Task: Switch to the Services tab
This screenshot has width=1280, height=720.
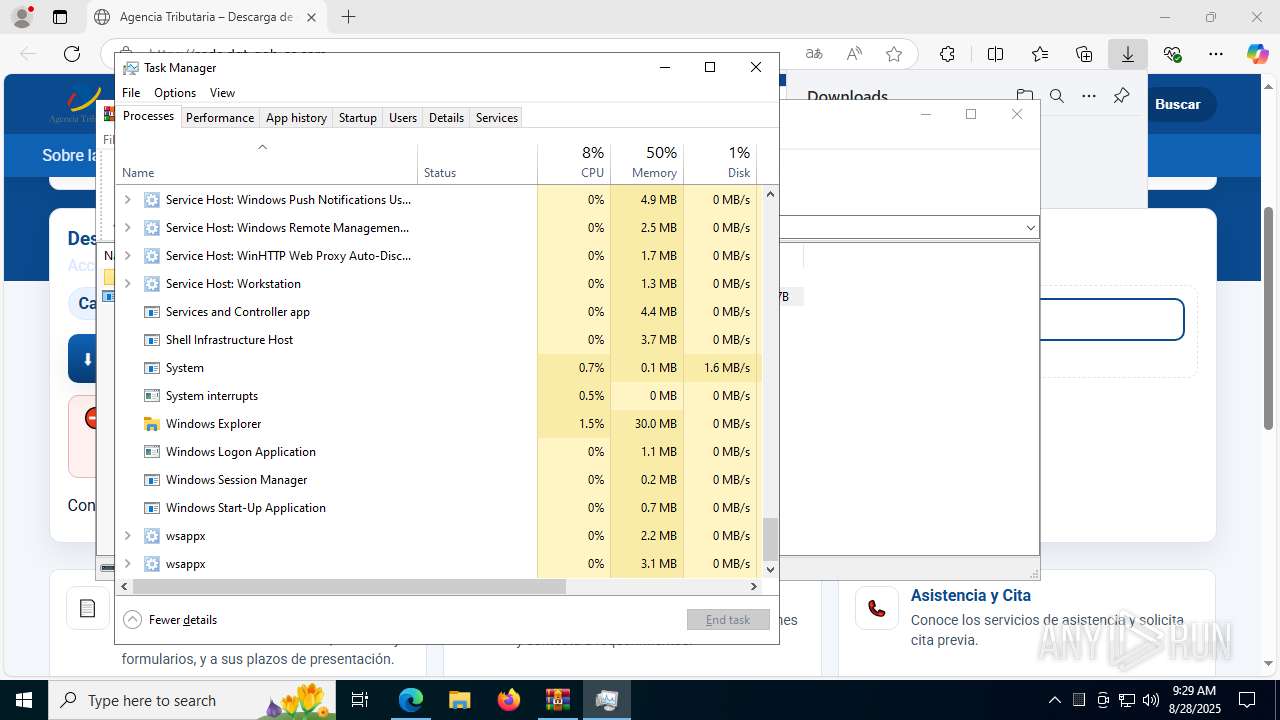Action: 497,118
